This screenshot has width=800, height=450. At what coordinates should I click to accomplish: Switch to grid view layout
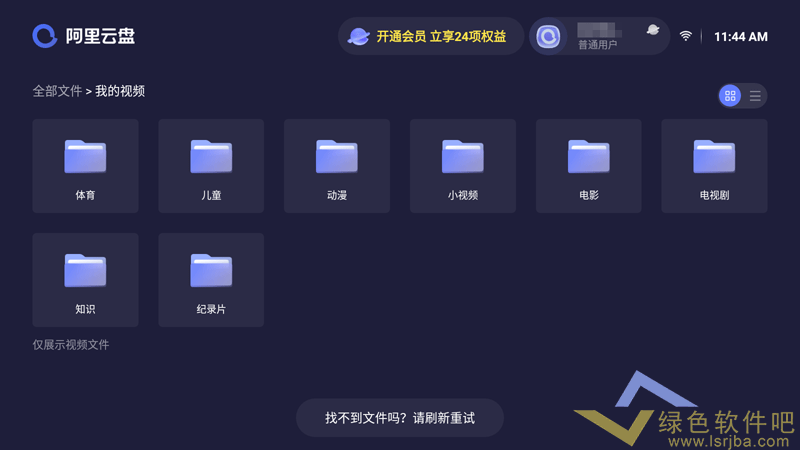tap(730, 96)
